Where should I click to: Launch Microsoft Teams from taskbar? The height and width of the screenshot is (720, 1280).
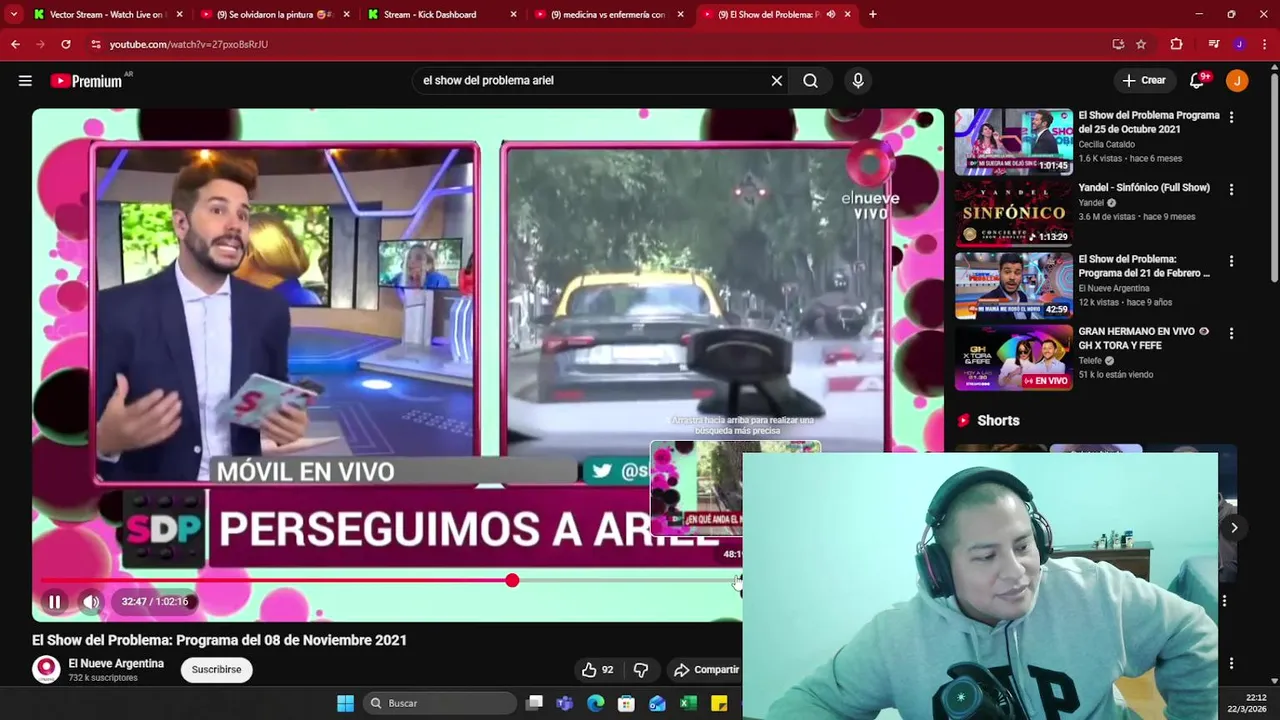(x=565, y=703)
